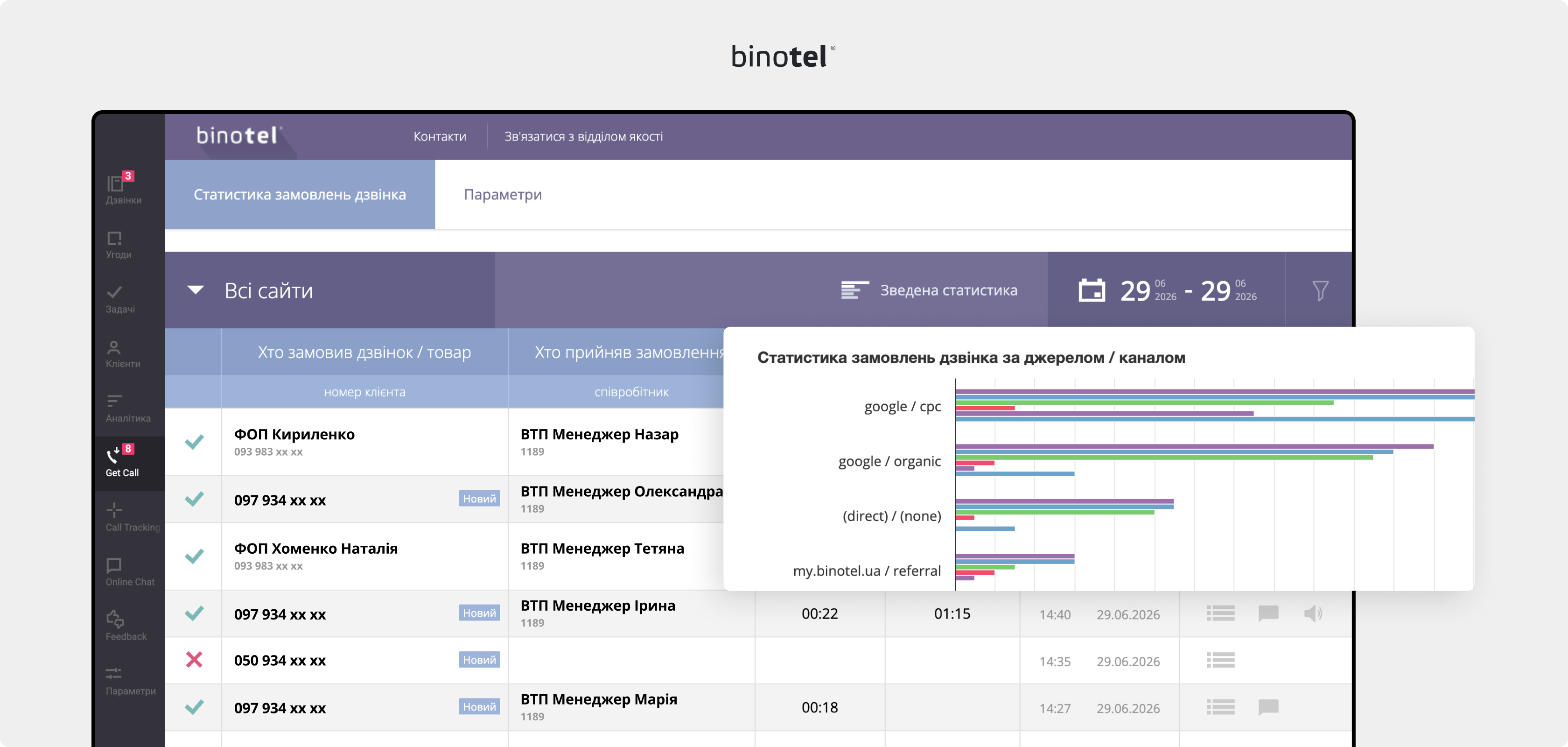Image resolution: width=1568 pixels, height=747 pixels.
Task: Open details list icon for 14:40 row
Action: (1220, 613)
